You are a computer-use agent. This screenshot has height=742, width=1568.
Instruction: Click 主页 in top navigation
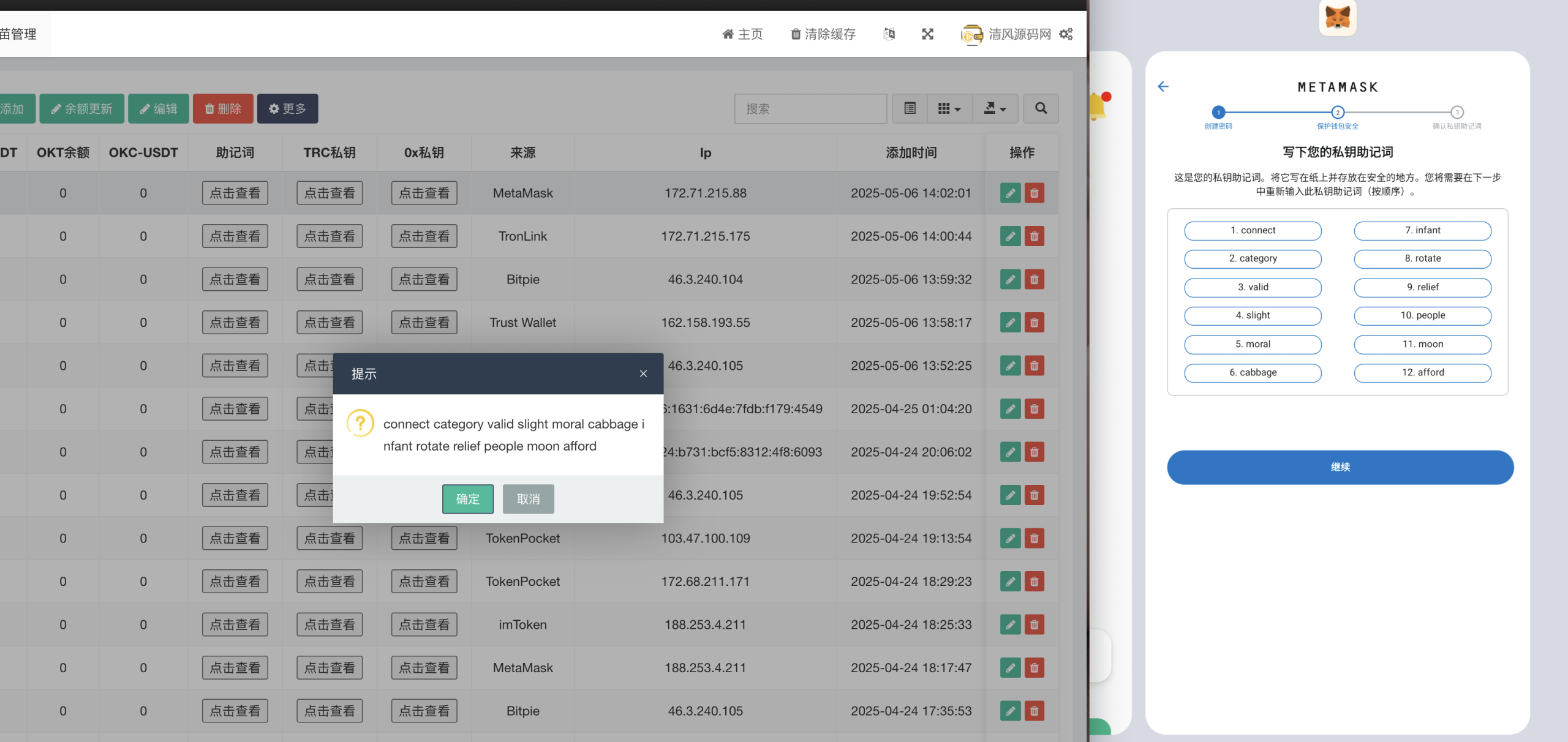[x=742, y=34]
